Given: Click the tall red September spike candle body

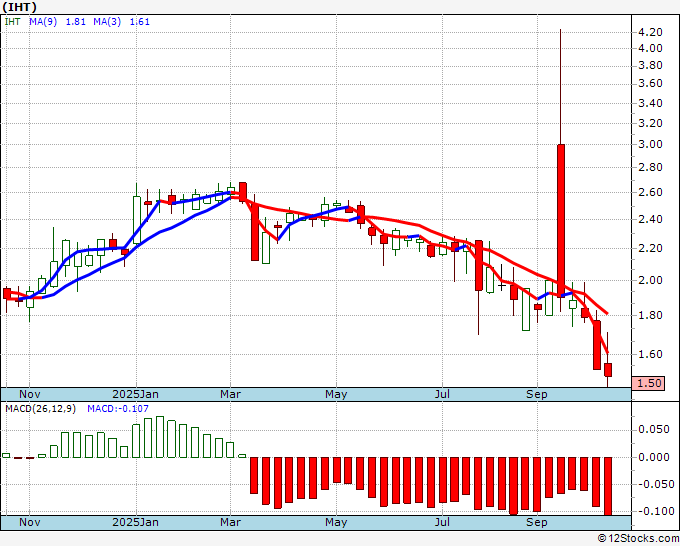Looking at the screenshot, I should (561, 221).
